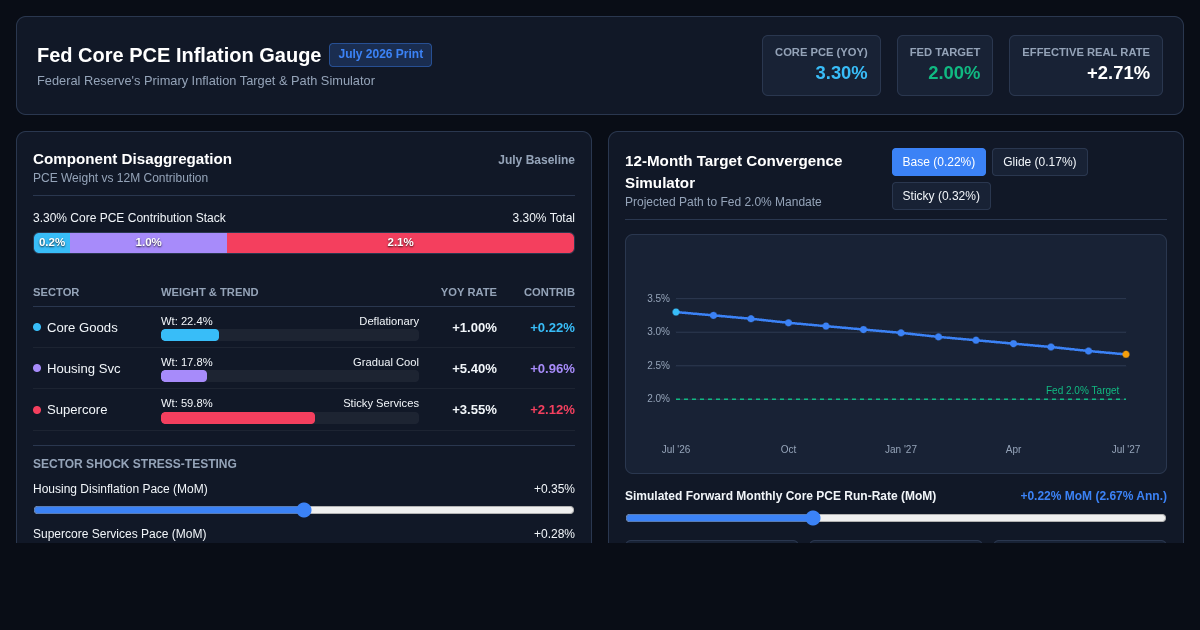Click the Sticky Services trend label

tap(381, 403)
